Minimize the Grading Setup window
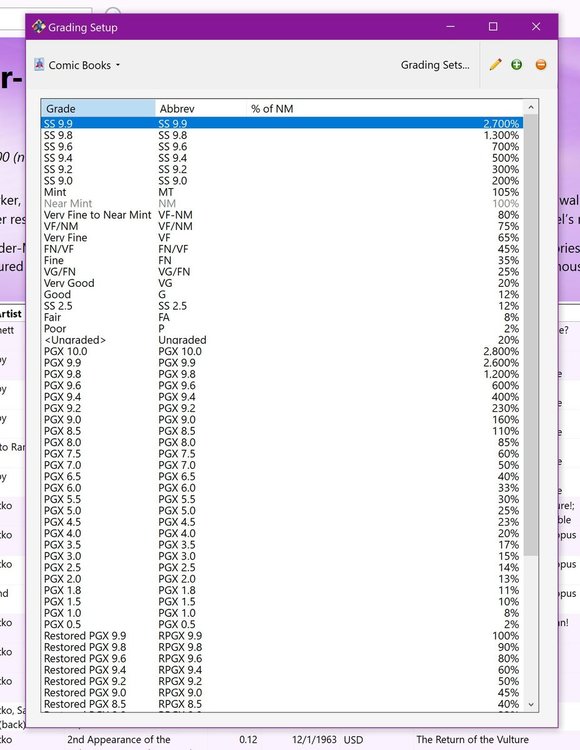Viewport: 580px width, 750px height. pyautogui.click(x=450, y=27)
